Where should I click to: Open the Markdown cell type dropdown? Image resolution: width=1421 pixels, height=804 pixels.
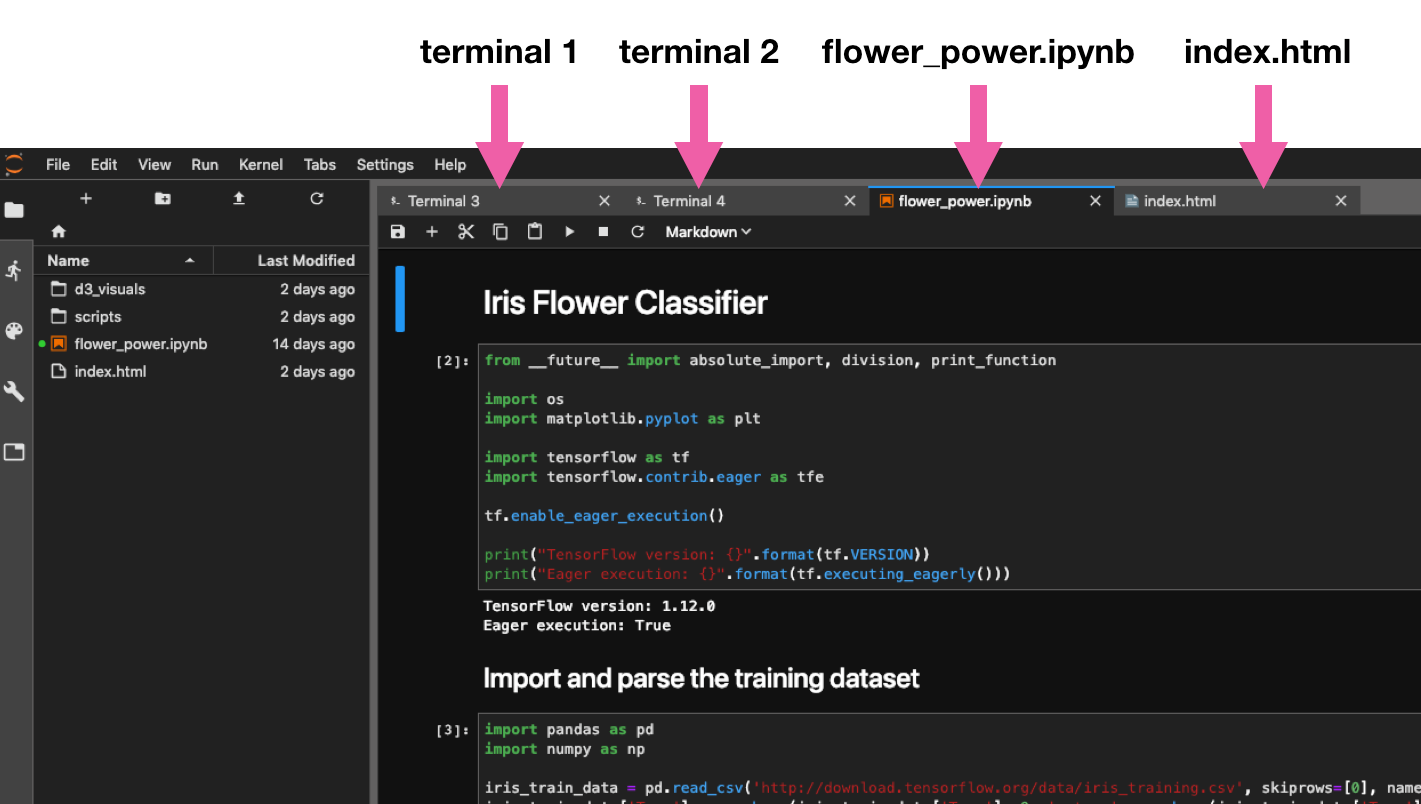(x=708, y=232)
